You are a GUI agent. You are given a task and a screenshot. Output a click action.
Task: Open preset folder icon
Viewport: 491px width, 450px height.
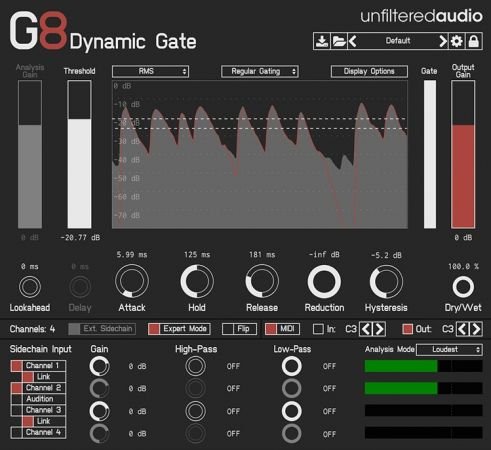tap(339, 41)
